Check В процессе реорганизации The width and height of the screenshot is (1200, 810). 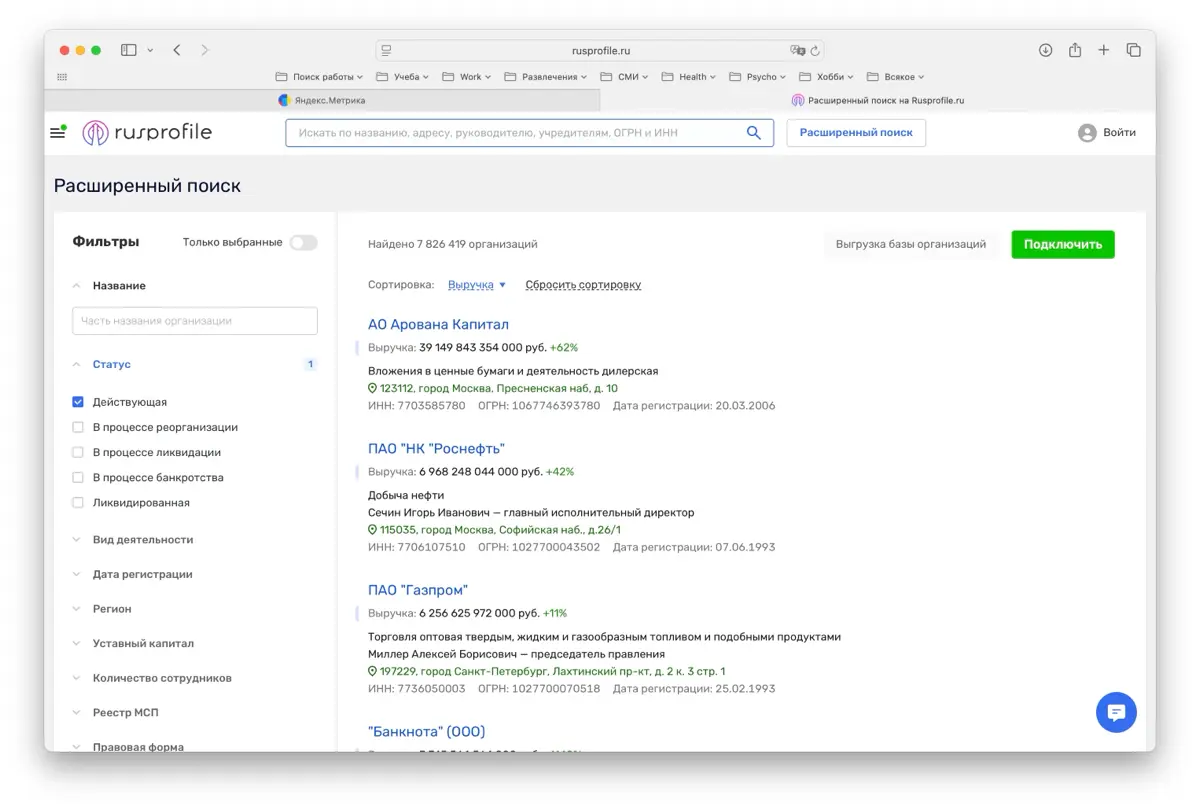click(78, 427)
